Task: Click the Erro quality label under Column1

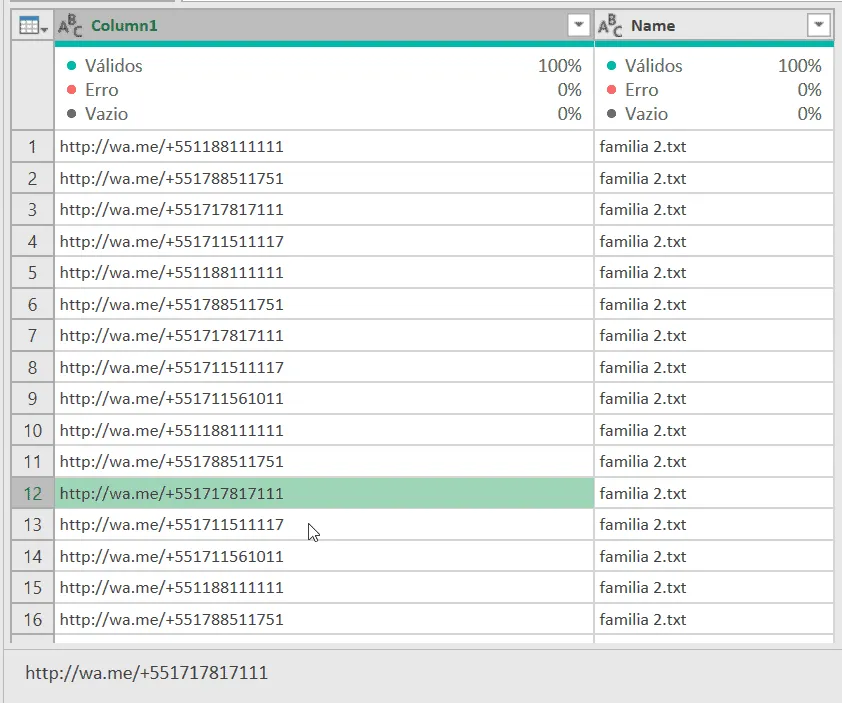Action: (x=101, y=90)
